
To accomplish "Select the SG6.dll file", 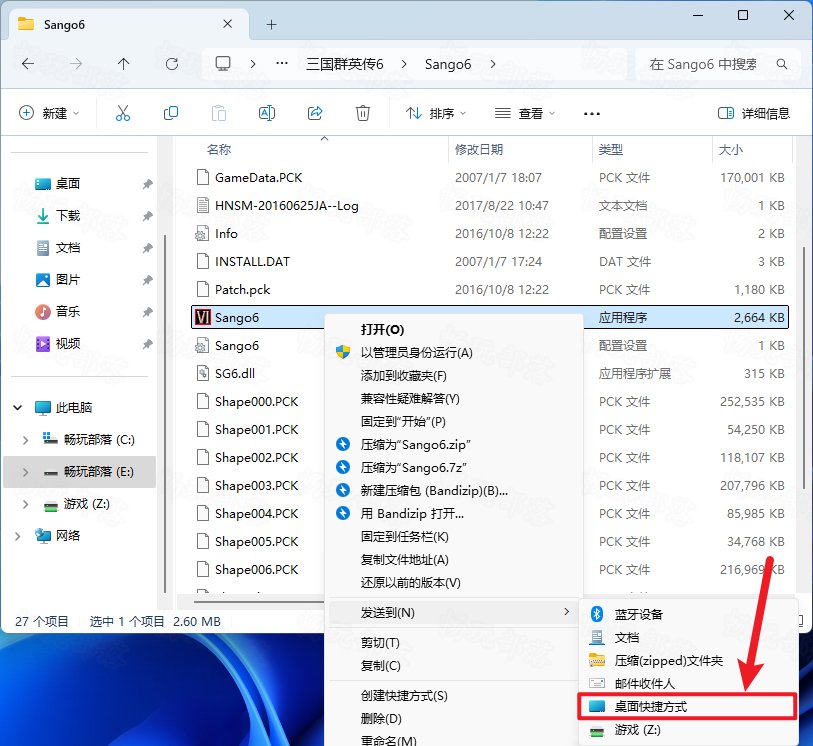I will coord(258,373).
